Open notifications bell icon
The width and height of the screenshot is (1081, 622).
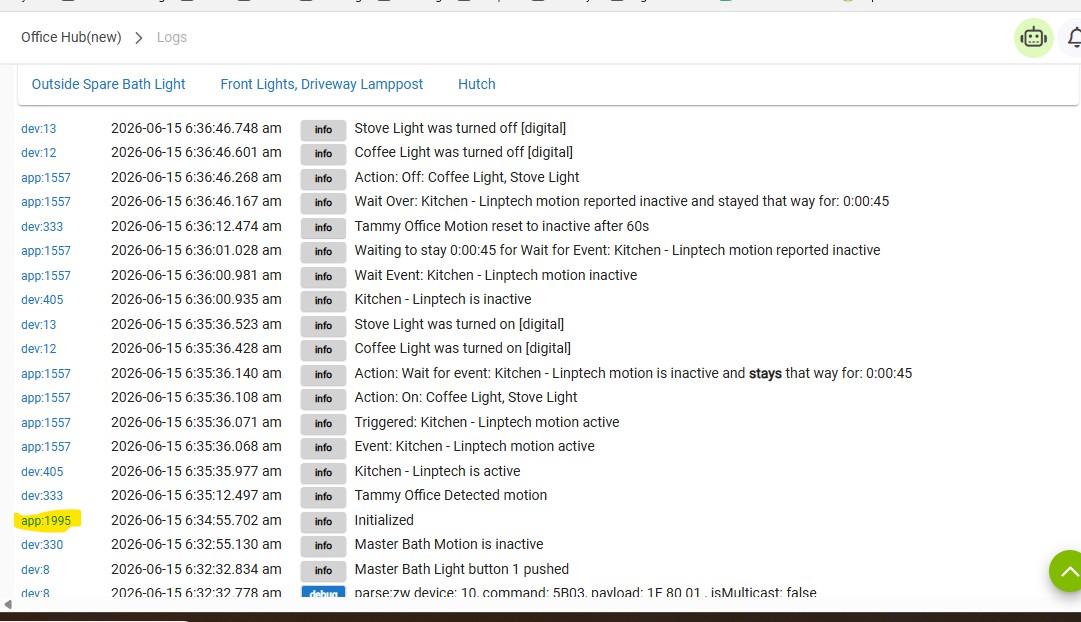[x=1074, y=37]
